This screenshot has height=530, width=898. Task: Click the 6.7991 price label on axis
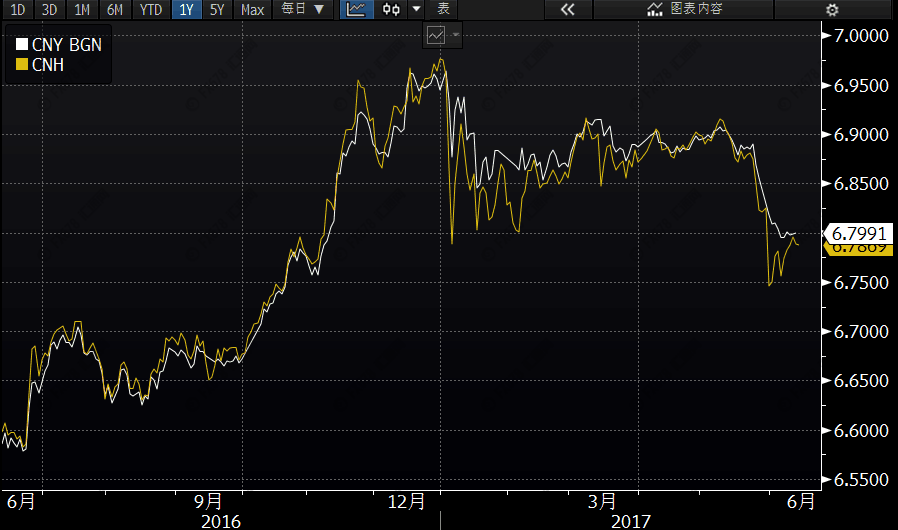tap(859, 233)
